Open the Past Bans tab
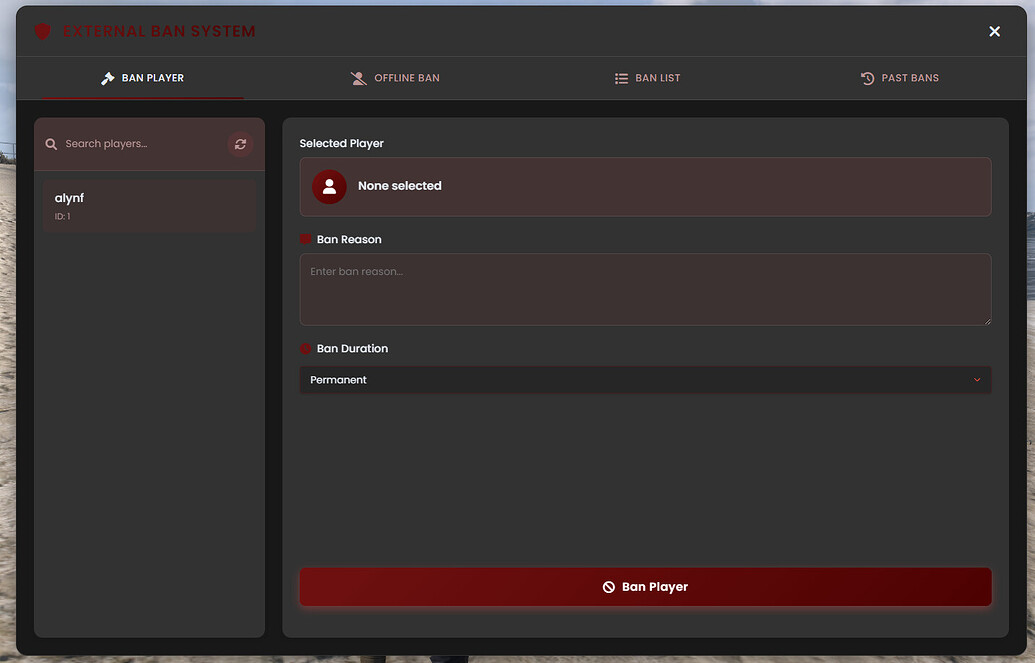The image size is (1035, 663). pos(900,77)
